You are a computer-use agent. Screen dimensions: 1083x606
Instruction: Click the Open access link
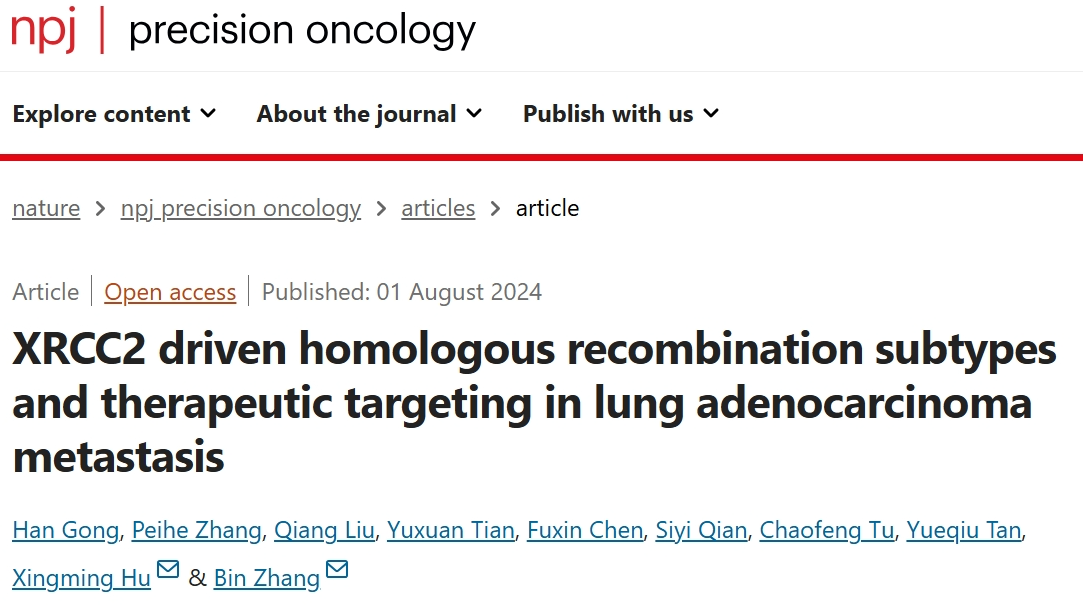pos(170,292)
